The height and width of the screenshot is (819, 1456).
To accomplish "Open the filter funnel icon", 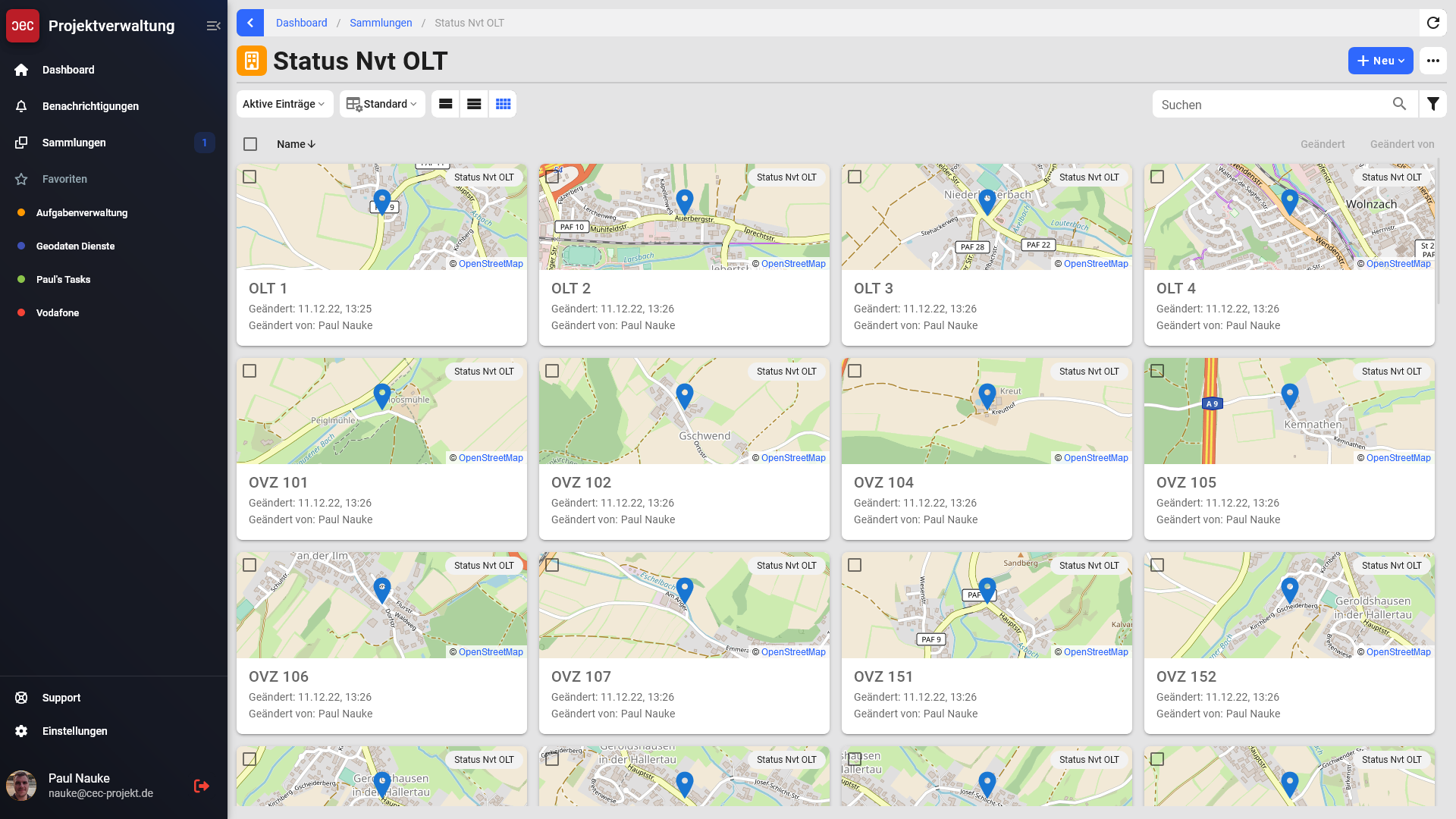I will coord(1432,104).
